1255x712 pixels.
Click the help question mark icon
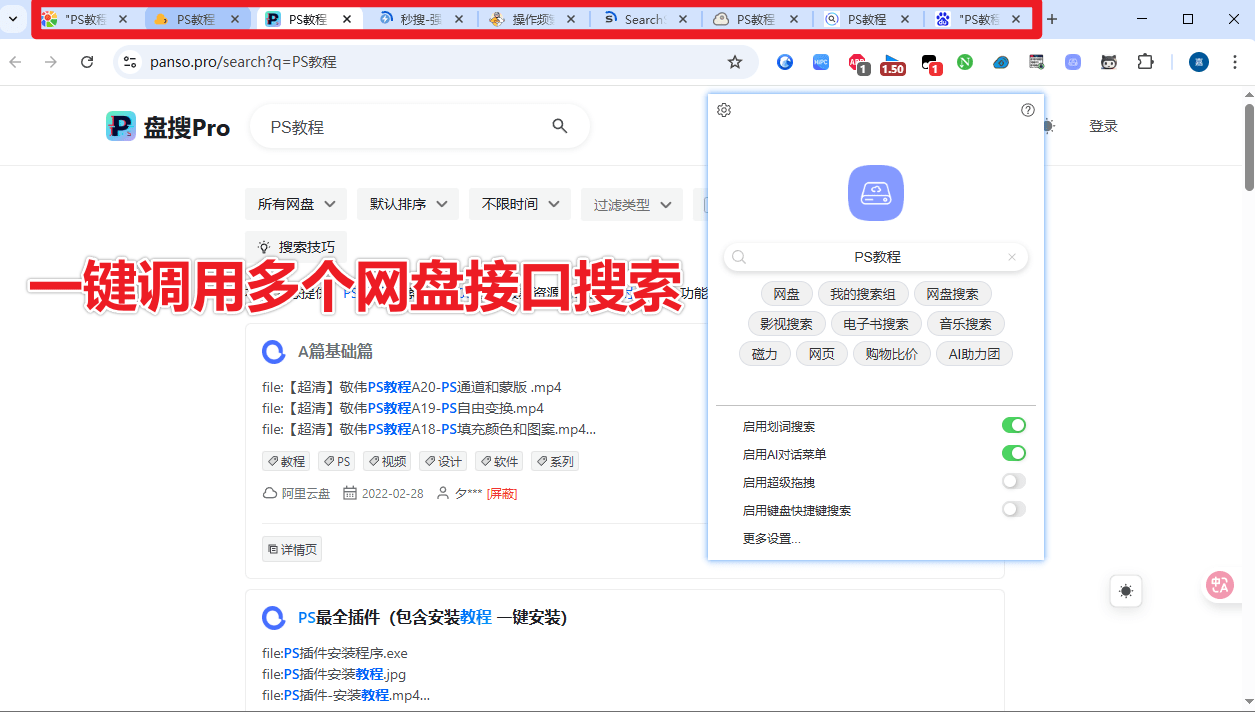click(1028, 110)
